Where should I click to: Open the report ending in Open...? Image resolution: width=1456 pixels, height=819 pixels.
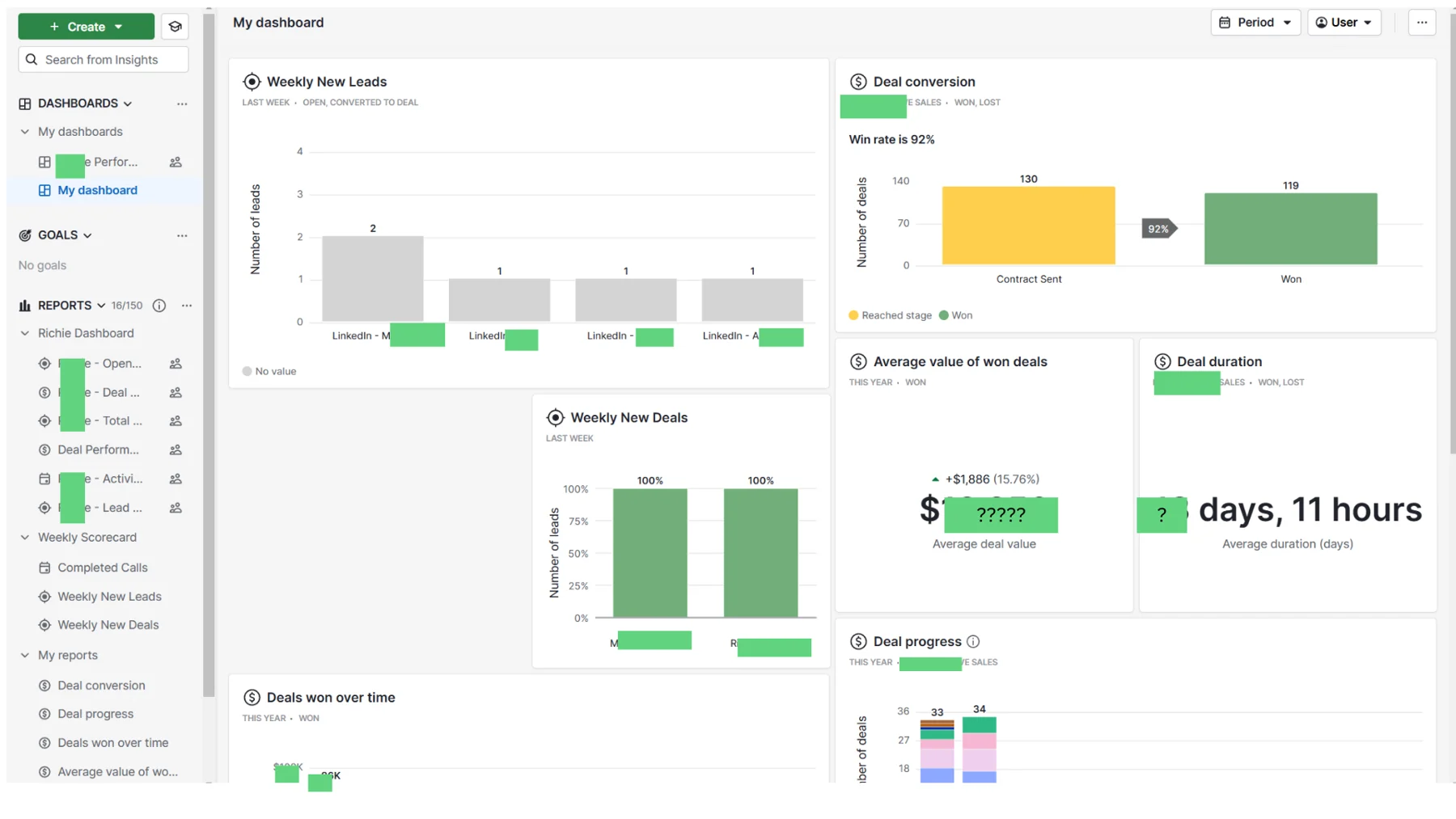tap(100, 364)
